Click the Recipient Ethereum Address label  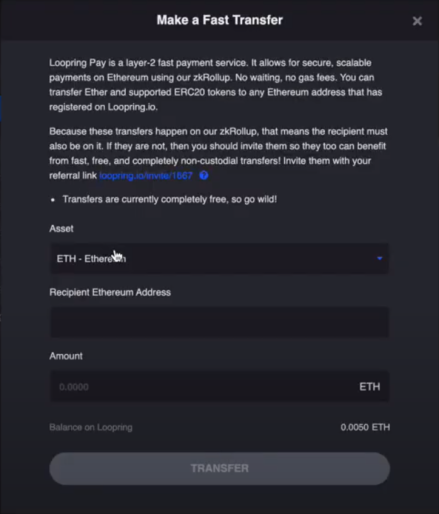tap(110, 292)
